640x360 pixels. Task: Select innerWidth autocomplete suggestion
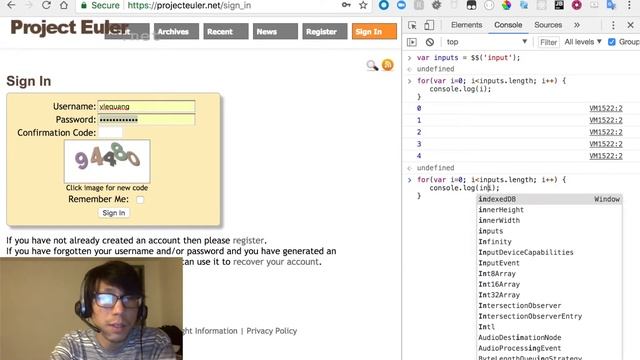549,220
